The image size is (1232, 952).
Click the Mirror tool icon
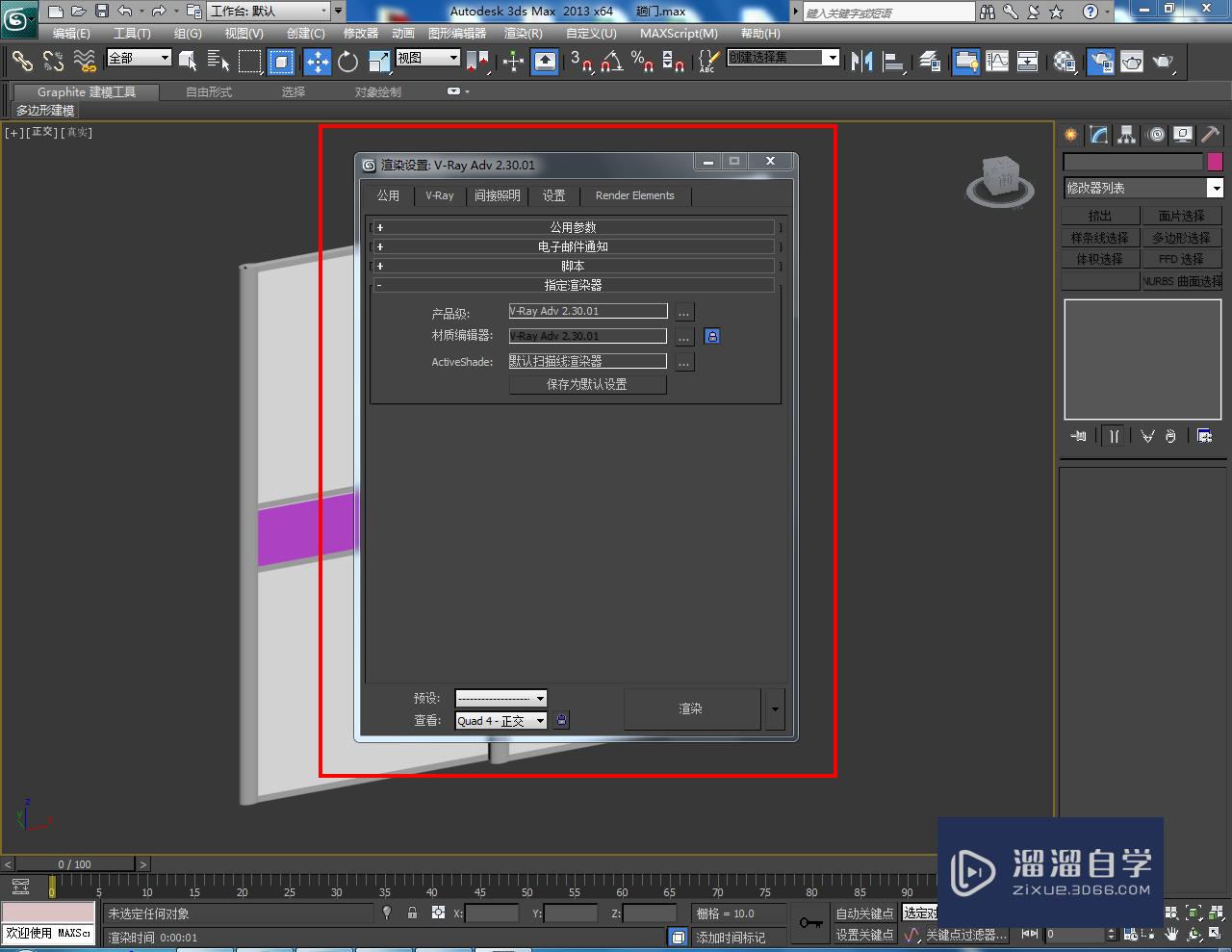click(861, 62)
